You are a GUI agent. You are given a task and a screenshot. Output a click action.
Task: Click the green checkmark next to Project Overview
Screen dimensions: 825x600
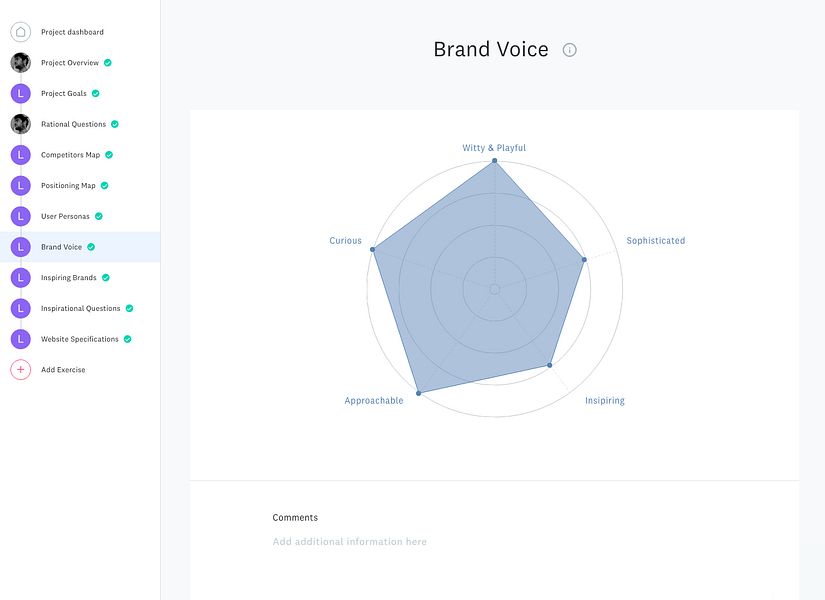click(108, 63)
